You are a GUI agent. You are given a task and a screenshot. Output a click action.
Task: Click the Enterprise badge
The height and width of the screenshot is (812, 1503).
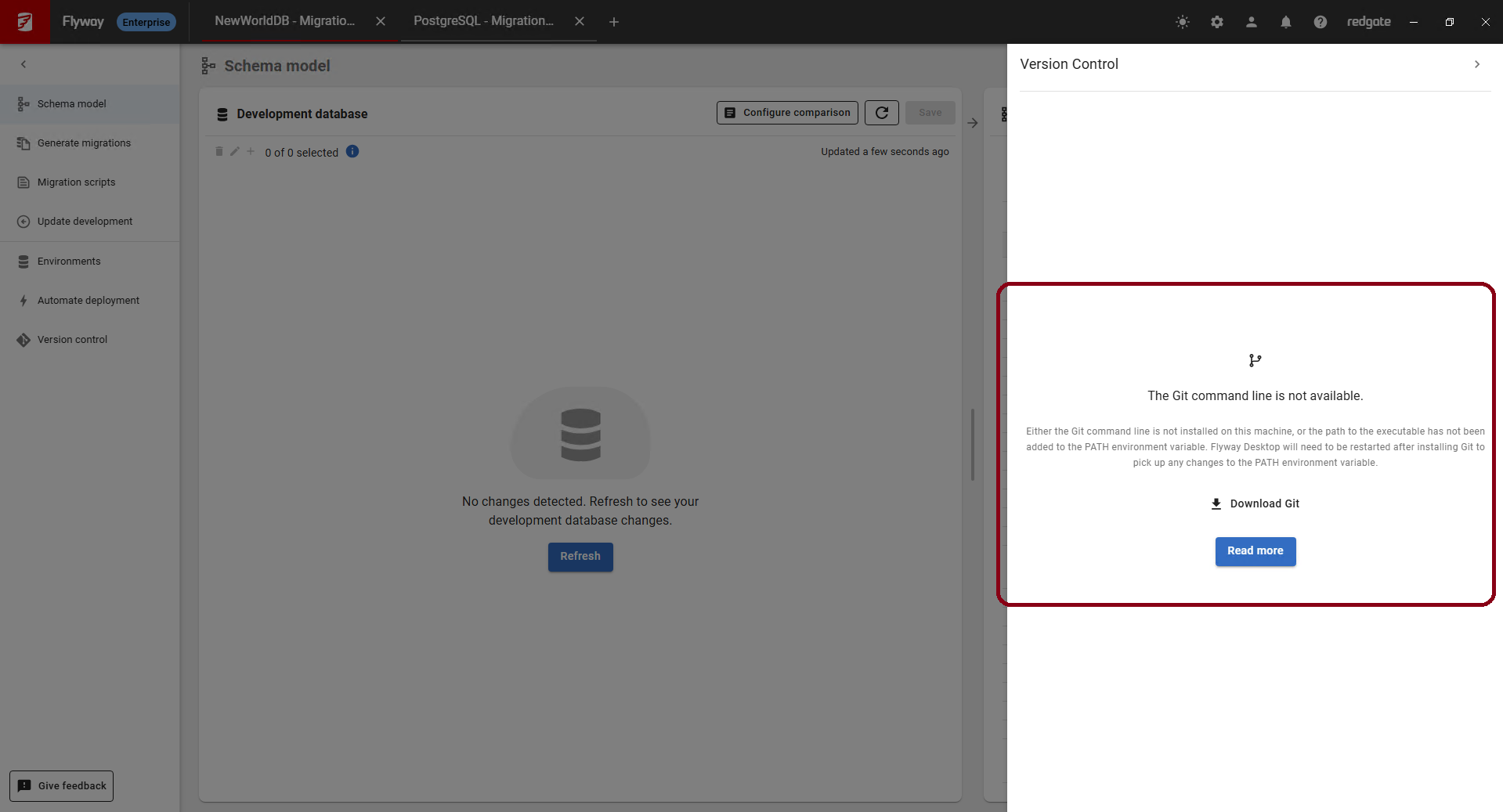tap(146, 22)
